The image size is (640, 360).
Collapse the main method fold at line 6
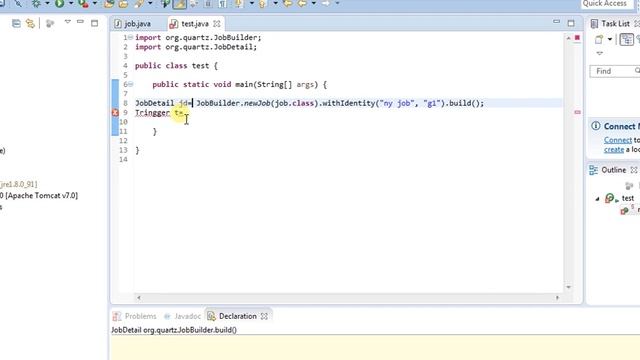pyautogui.click(x=130, y=84)
